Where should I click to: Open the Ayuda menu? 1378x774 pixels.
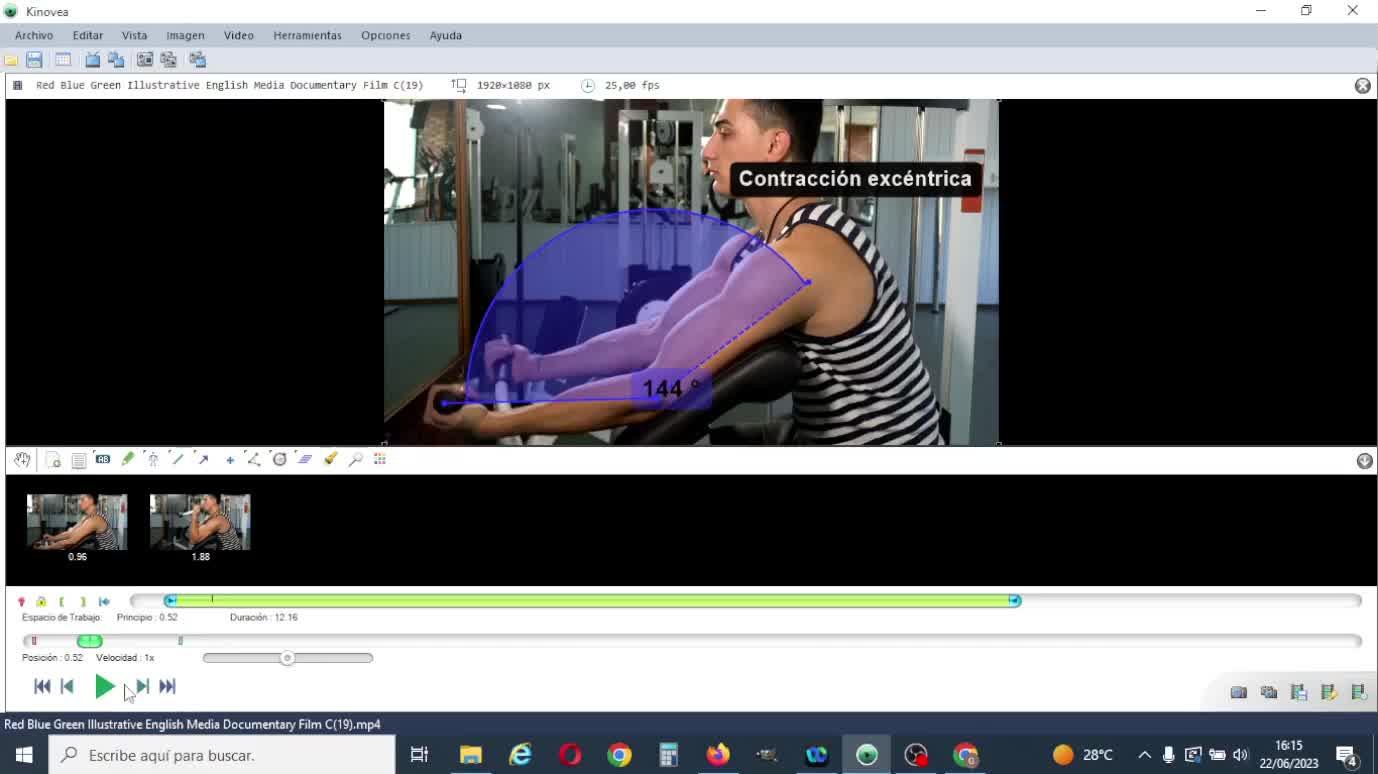tap(446, 35)
